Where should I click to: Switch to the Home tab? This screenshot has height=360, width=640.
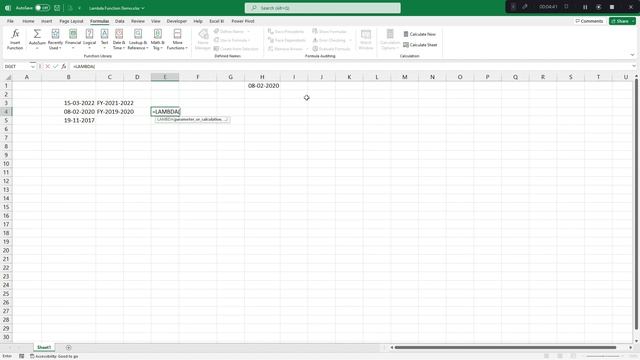click(28, 21)
